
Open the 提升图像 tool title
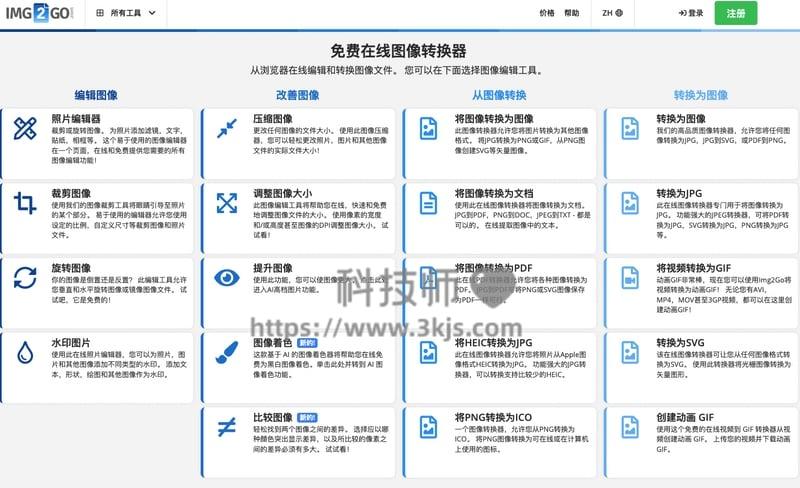[273, 268]
